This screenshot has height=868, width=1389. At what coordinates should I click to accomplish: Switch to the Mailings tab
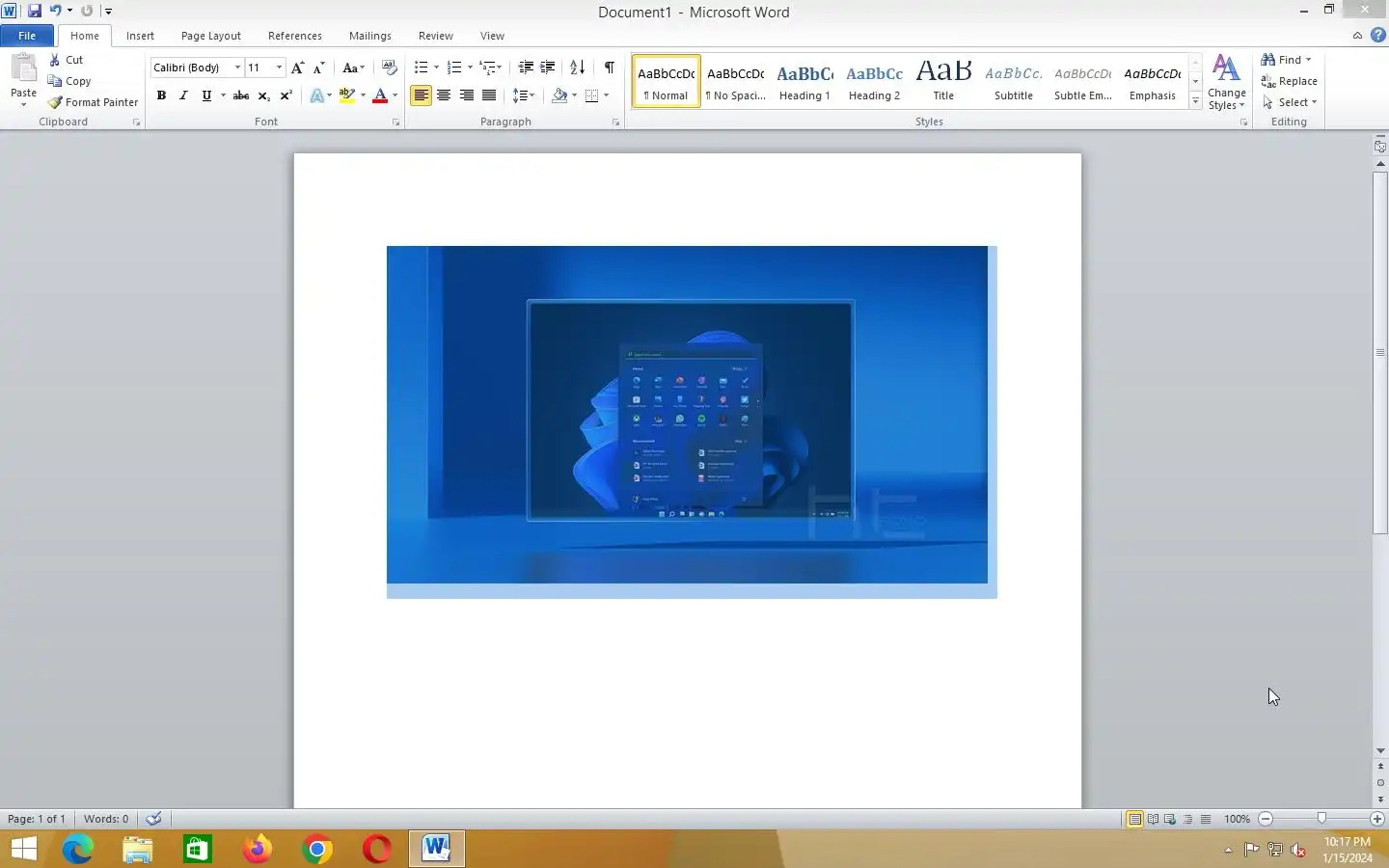[370, 36]
